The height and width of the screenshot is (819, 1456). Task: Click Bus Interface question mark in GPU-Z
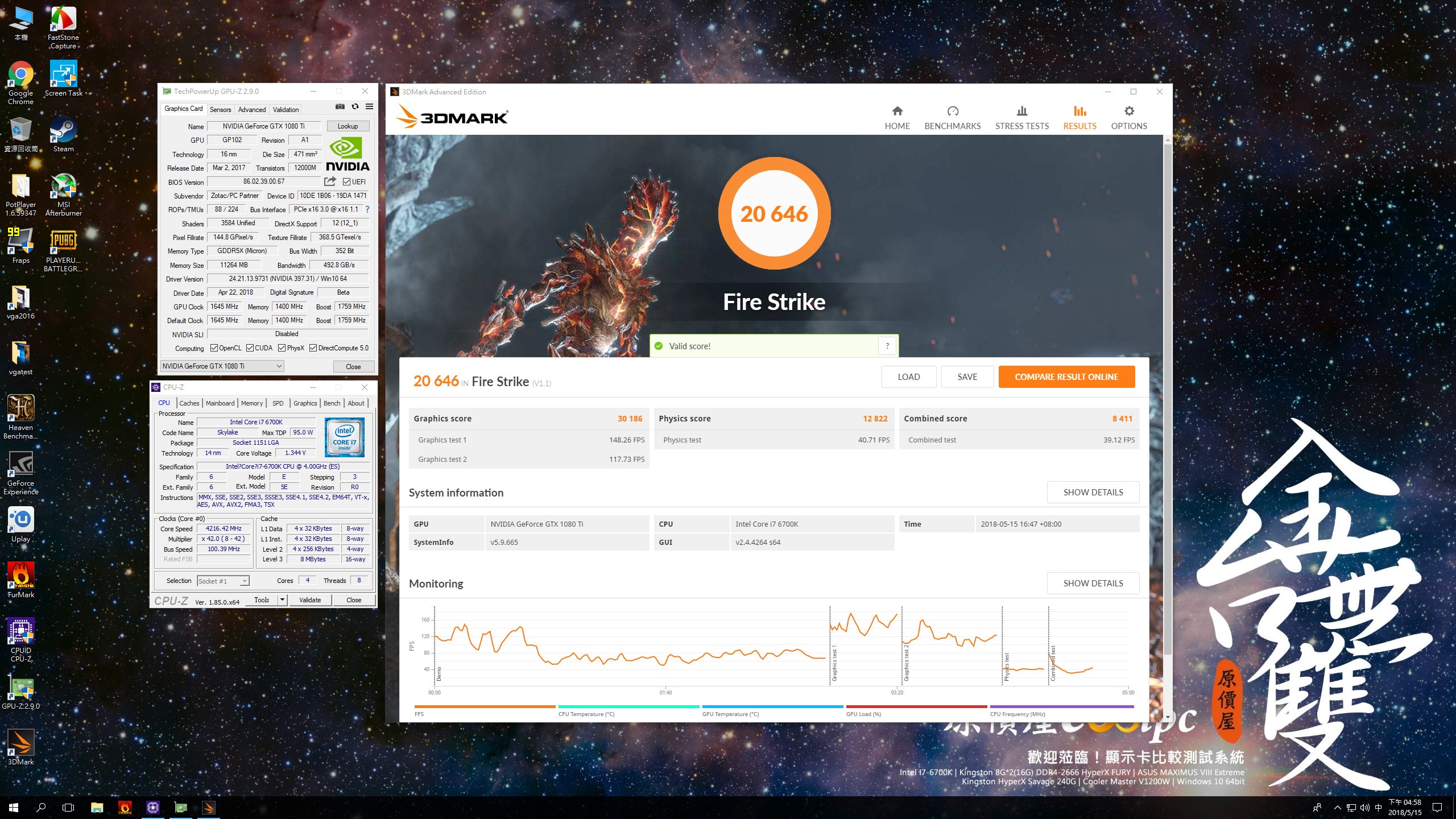367,209
